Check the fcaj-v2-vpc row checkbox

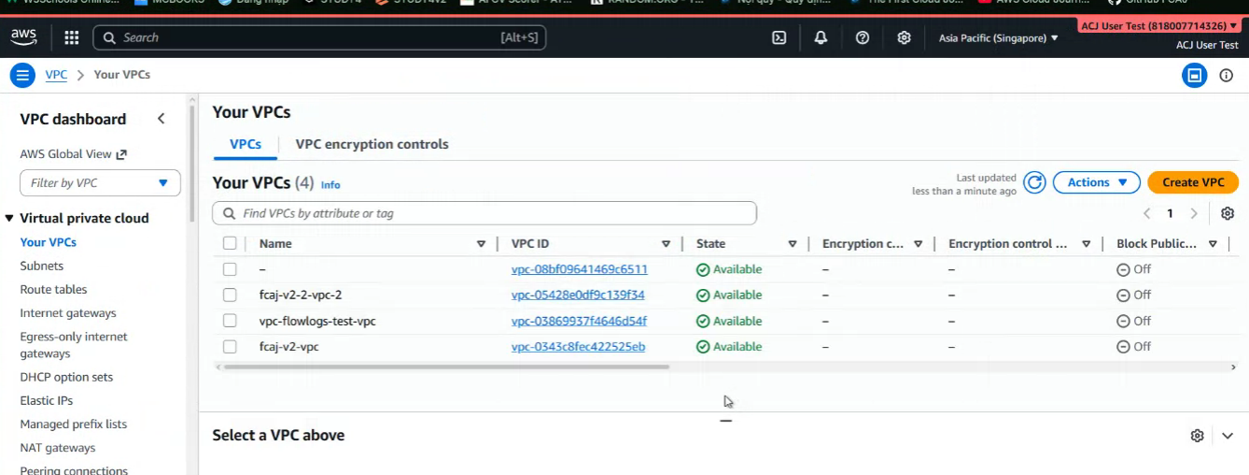point(230,347)
